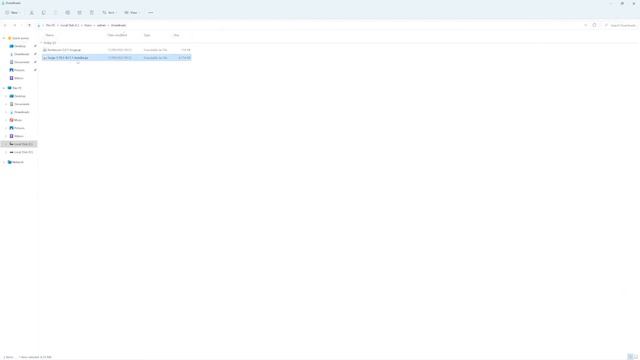Open Music under This PC
Screen dimensions: 640x360
[x=18, y=120]
